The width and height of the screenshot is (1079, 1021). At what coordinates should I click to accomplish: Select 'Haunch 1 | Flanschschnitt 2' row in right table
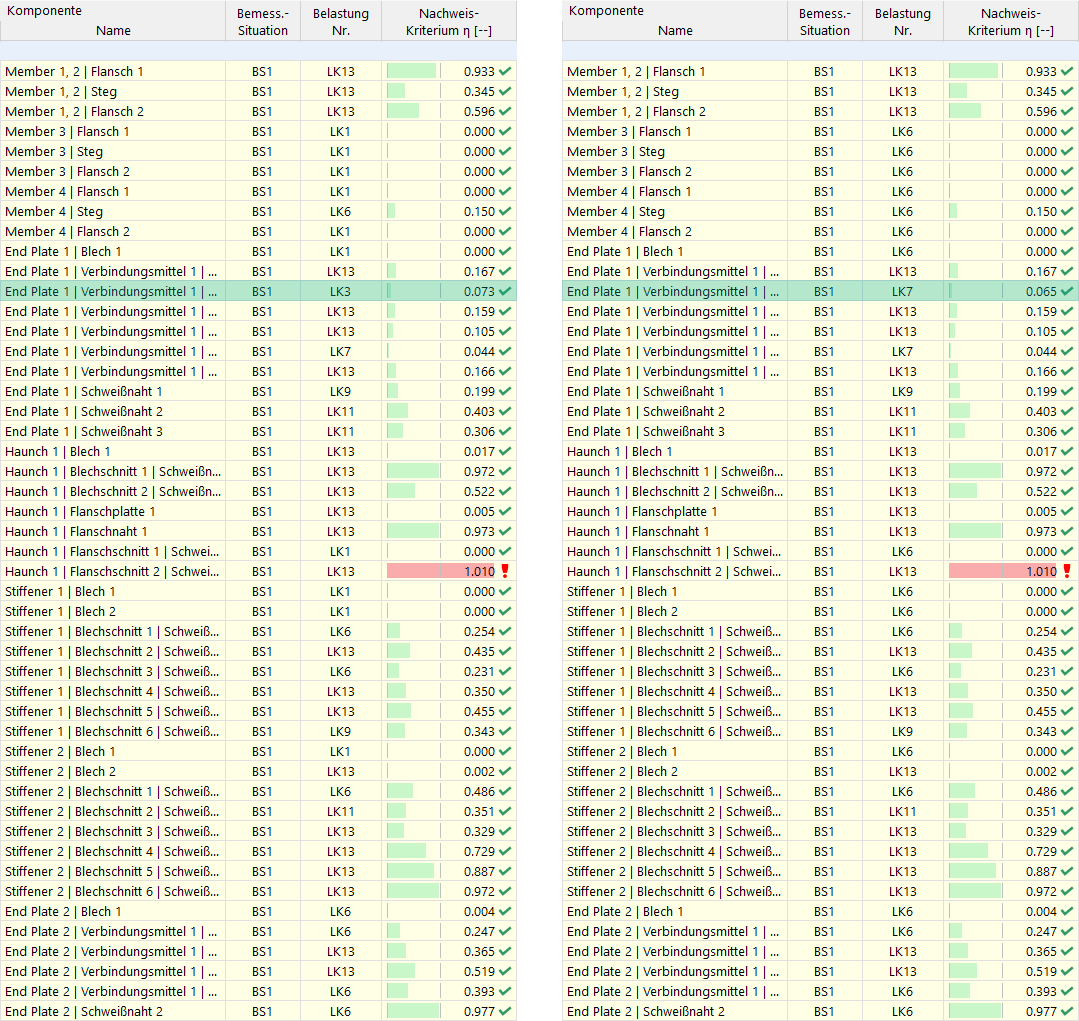click(x=820, y=571)
